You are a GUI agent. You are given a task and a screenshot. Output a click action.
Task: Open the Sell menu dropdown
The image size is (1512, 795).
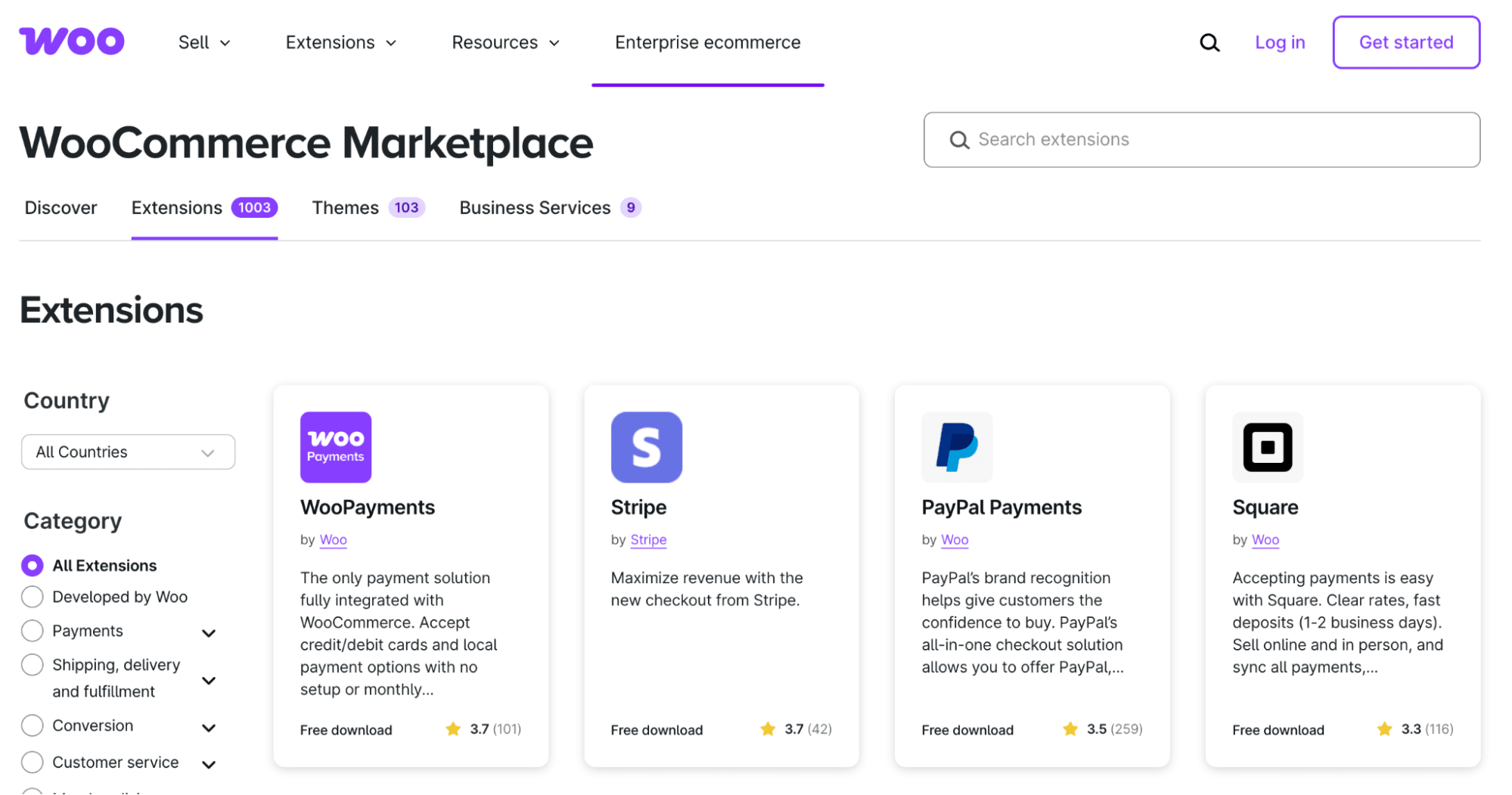point(204,42)
